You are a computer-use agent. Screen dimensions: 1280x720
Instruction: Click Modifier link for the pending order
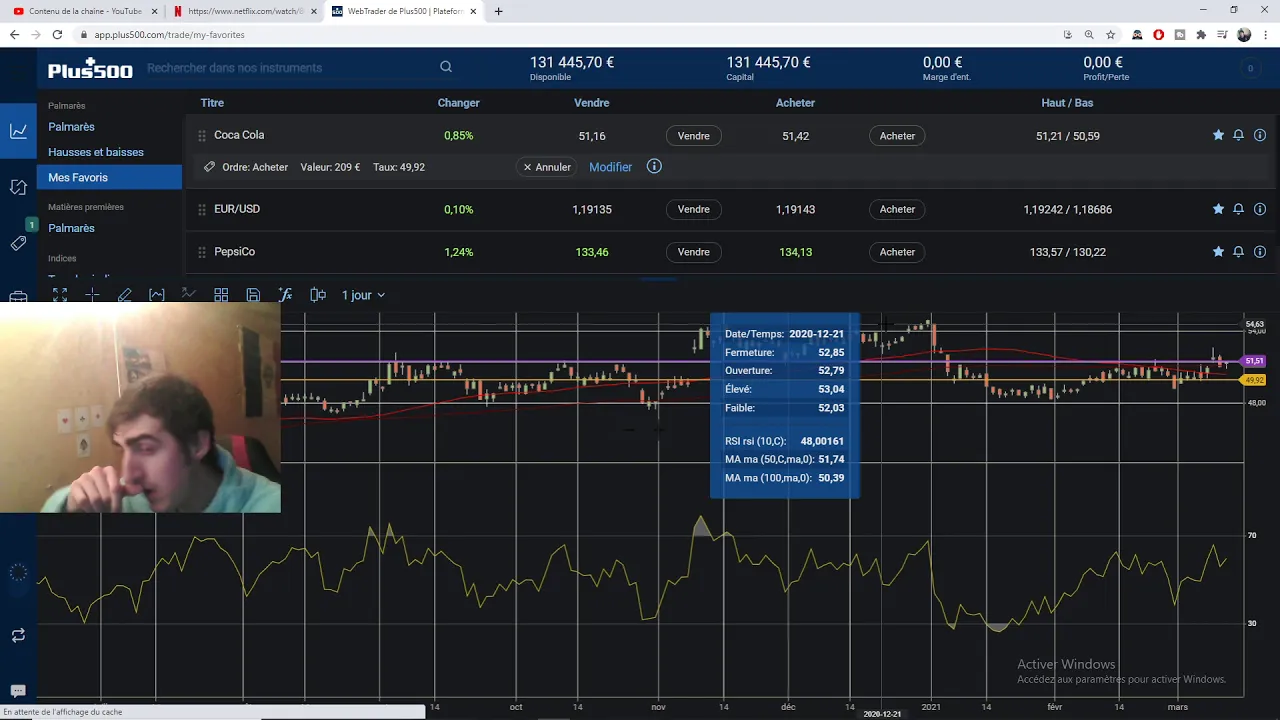(610, 167)
